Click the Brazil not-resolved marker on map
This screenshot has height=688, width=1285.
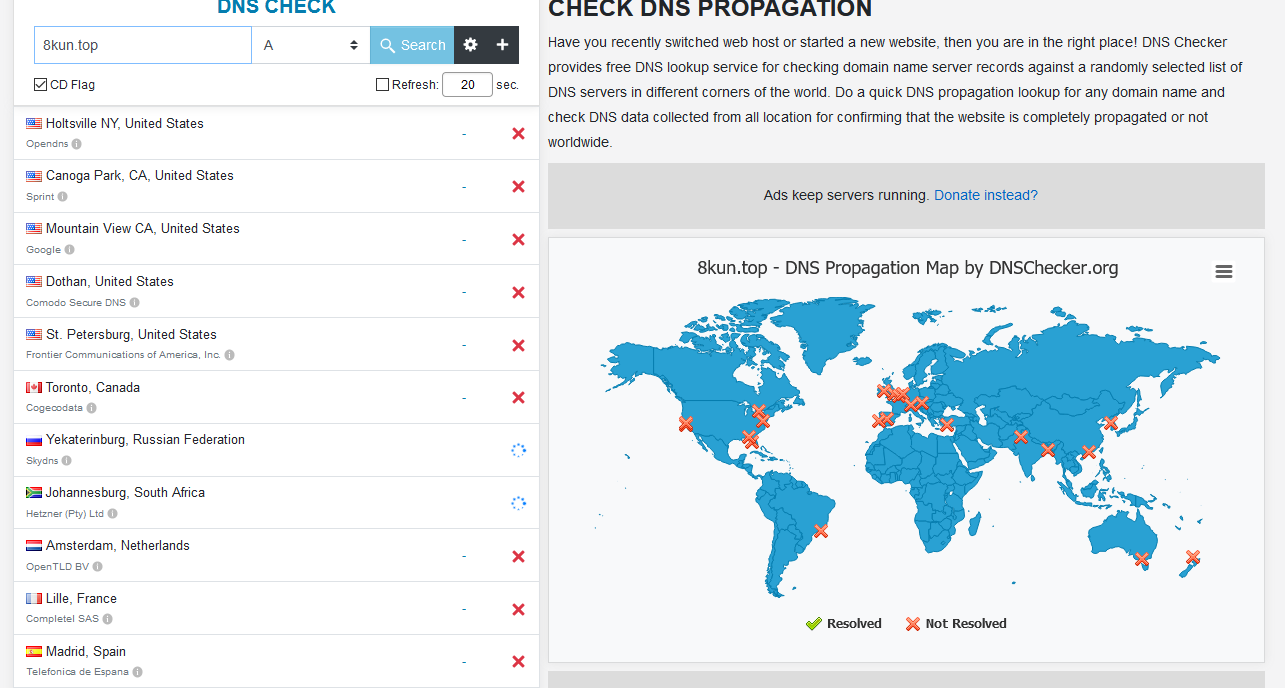[x=821, y=531]
